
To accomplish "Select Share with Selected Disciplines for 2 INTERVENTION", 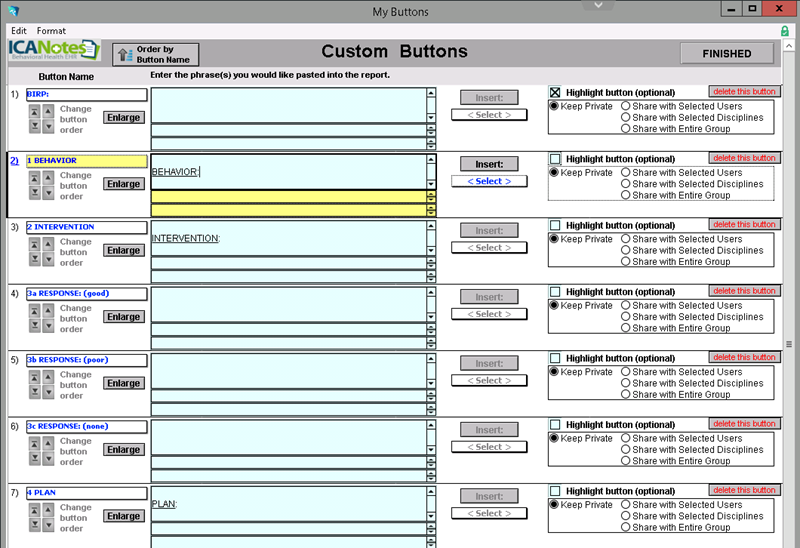I will (x=626, y=250).
